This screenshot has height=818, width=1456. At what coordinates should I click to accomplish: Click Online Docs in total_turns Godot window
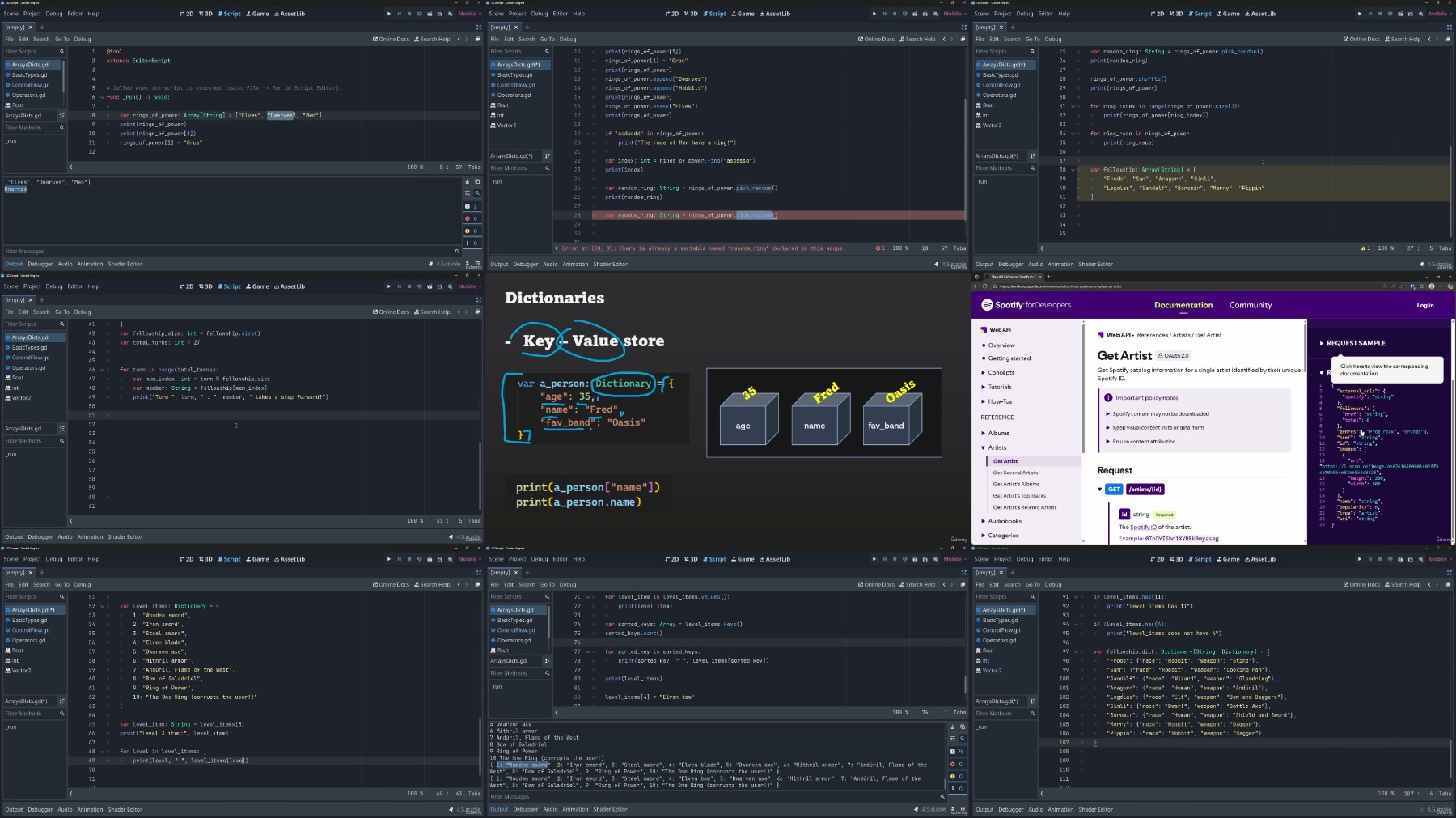pos(391,312)
